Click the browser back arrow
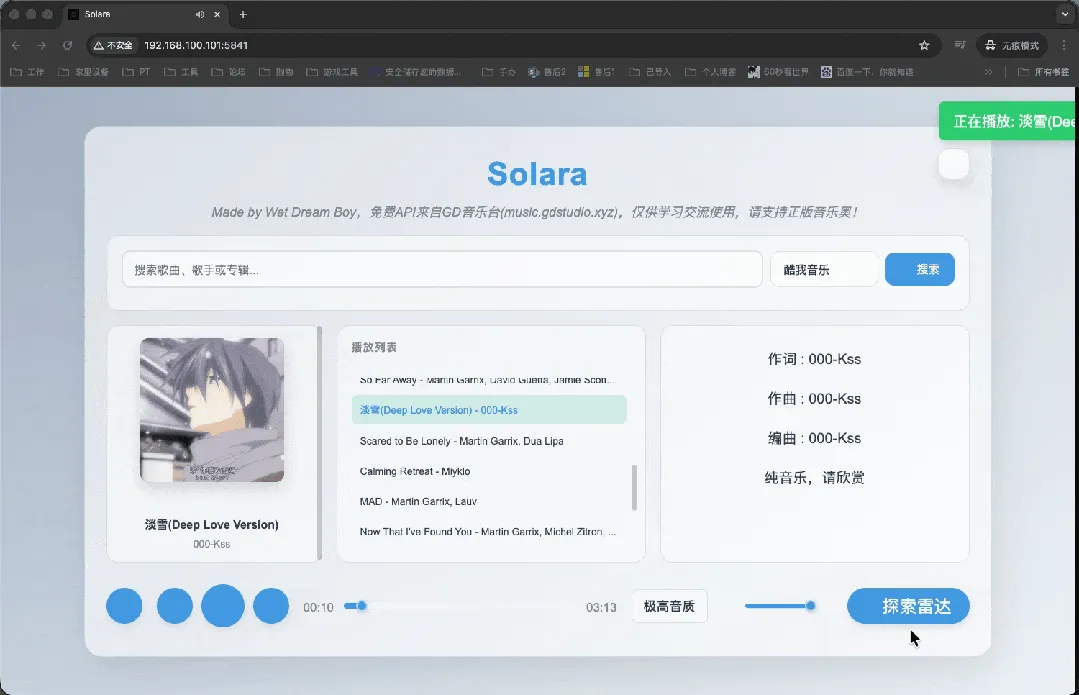This screenshot has height=695, width=1079. click(x=16, y=45)
